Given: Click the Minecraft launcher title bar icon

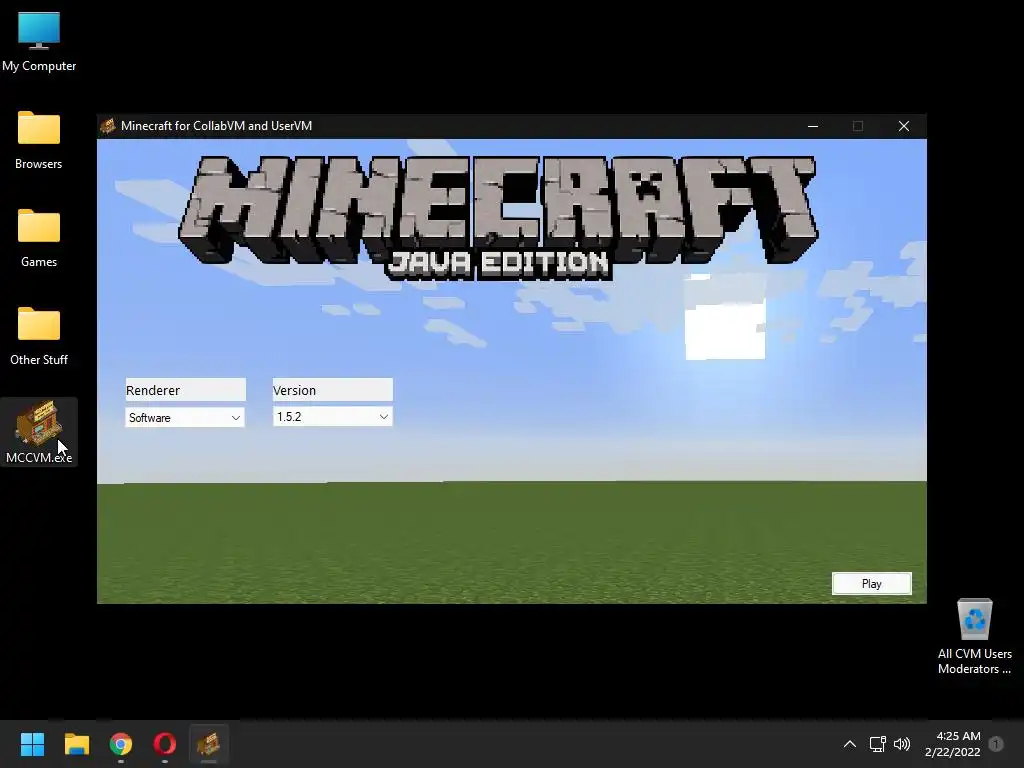Looking at the screenshot, I should (x=108, y=125).
